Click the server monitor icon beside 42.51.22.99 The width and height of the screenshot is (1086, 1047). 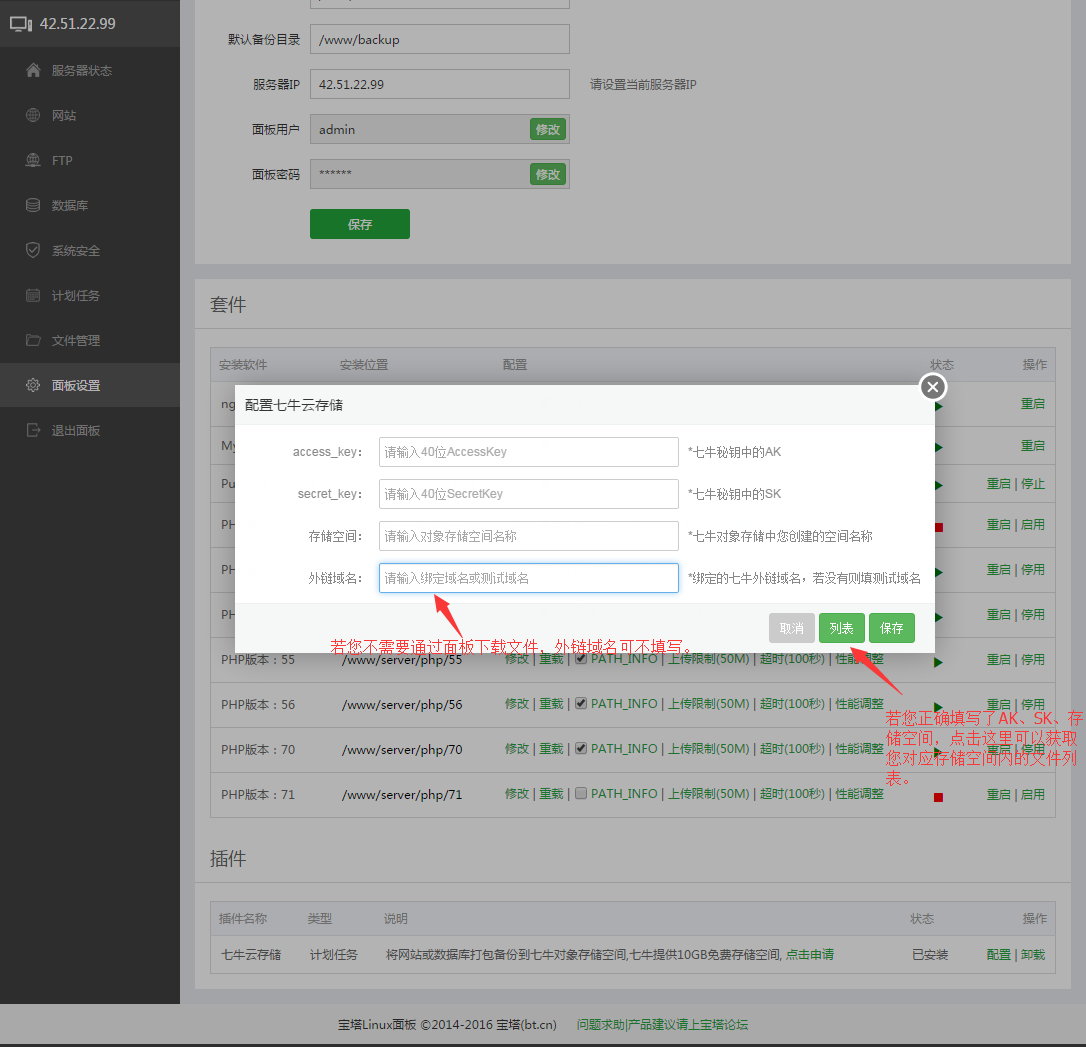(x=21, y=24)
